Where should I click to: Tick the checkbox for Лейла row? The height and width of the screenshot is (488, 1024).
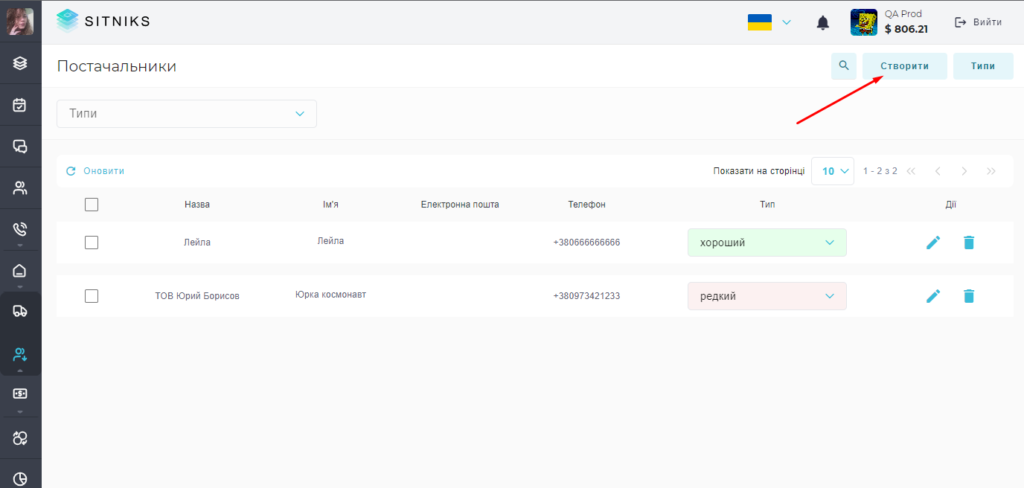pyautogui.click(x=91, y=242)
